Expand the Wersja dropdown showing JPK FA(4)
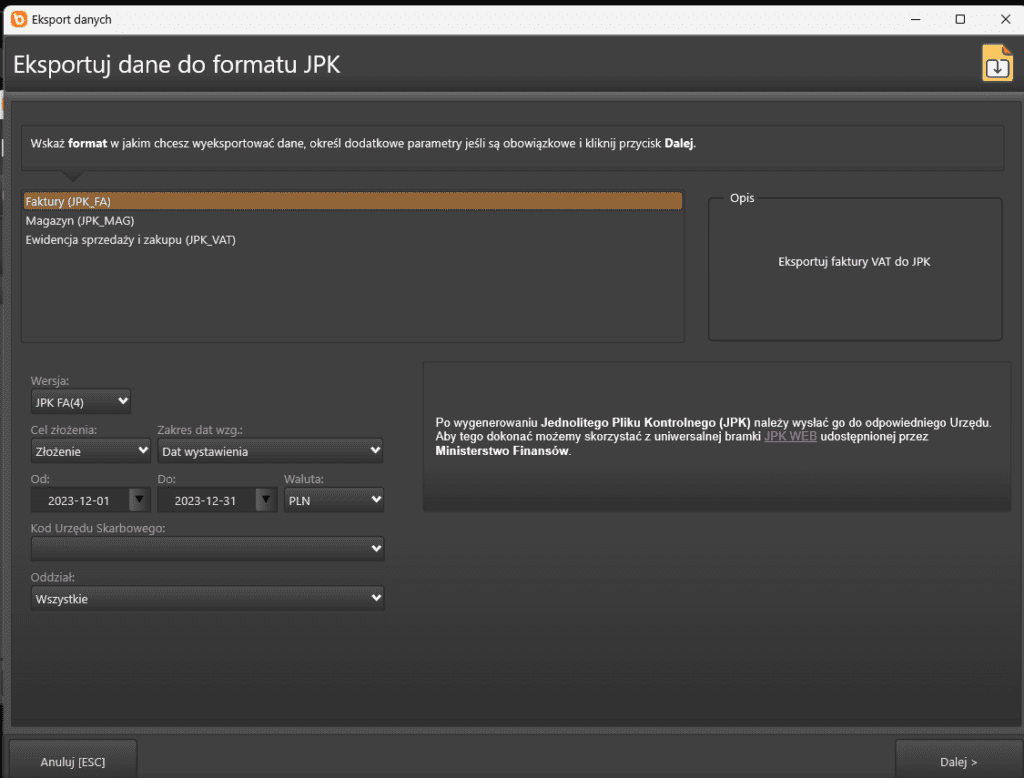 (81, 402)
